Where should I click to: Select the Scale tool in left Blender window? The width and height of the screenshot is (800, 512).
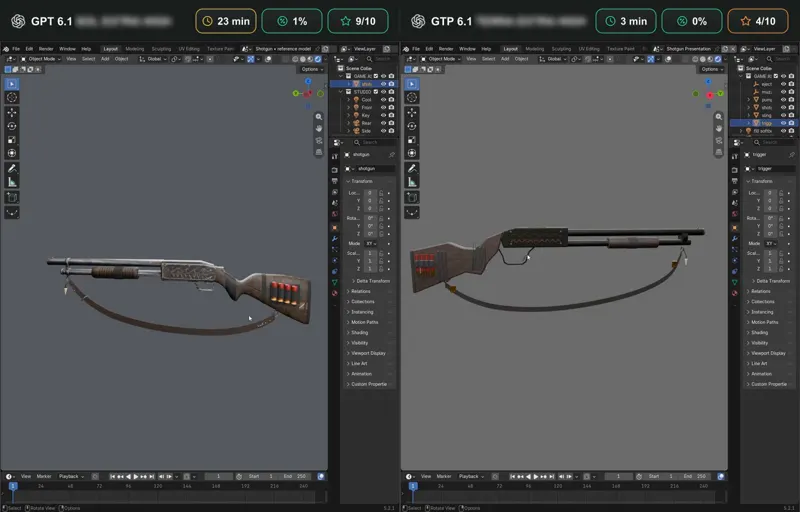point(12,139)
